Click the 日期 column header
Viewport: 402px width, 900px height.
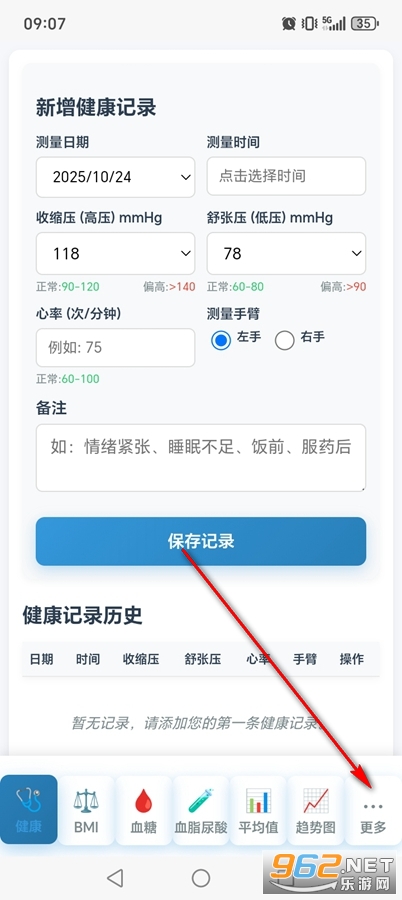coord(41,659)
